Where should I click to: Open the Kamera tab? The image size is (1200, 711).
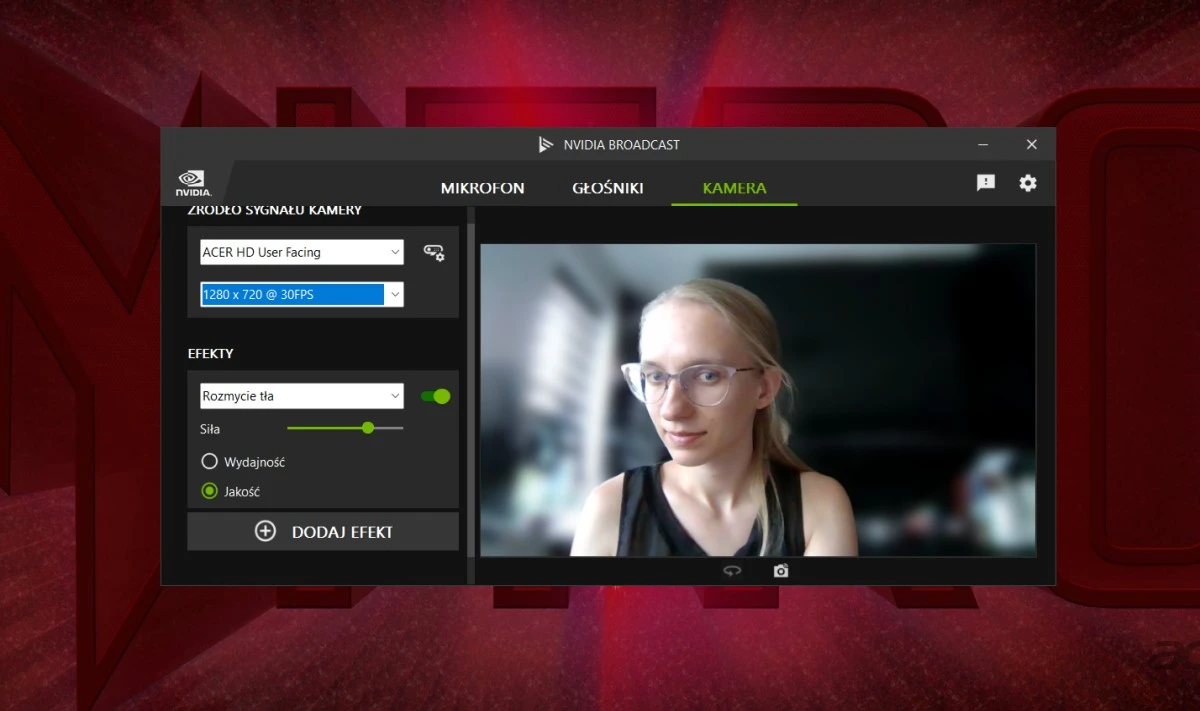click(x=734, y=188)
